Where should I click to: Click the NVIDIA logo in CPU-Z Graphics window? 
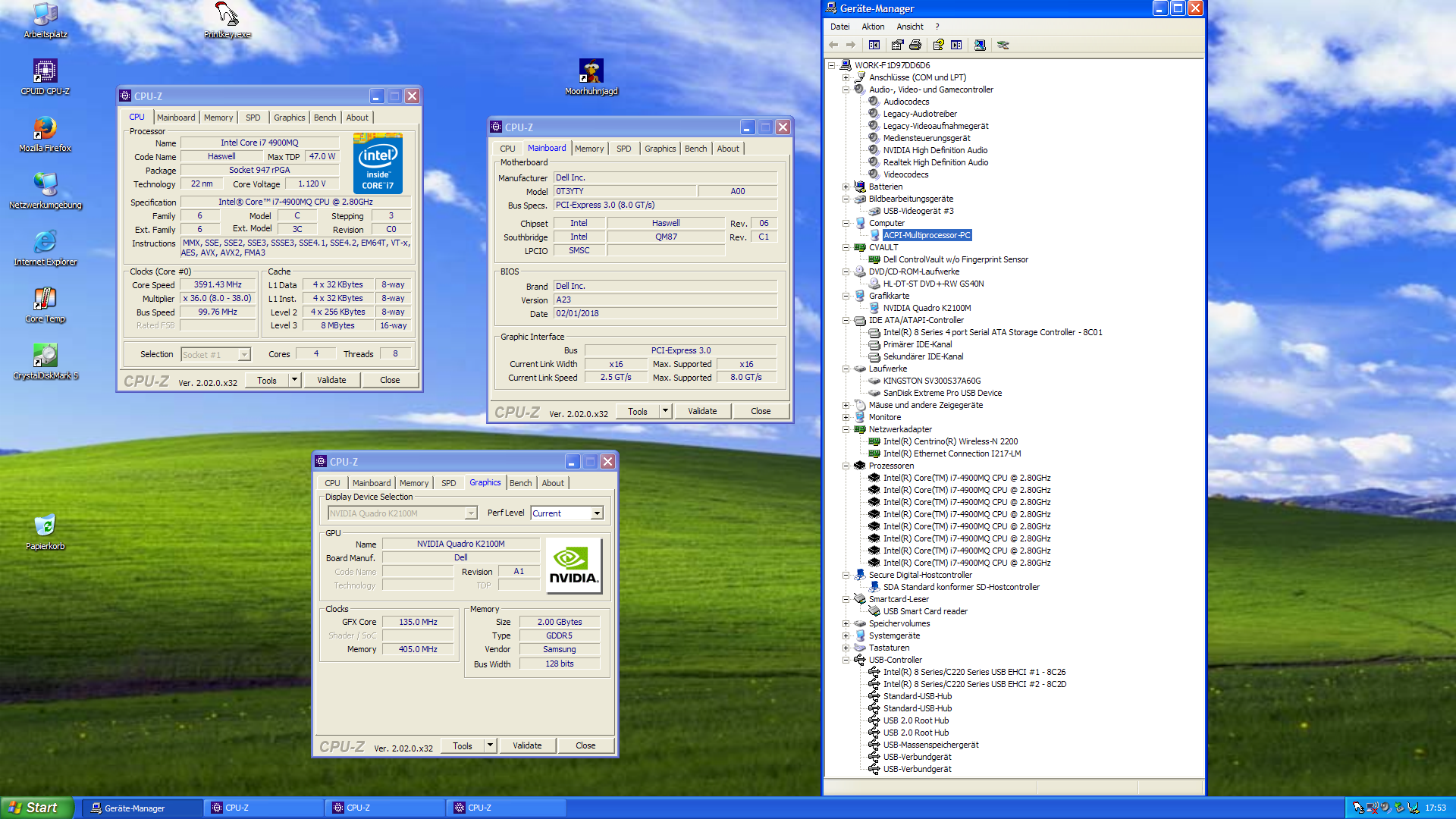tap(573, 566)
